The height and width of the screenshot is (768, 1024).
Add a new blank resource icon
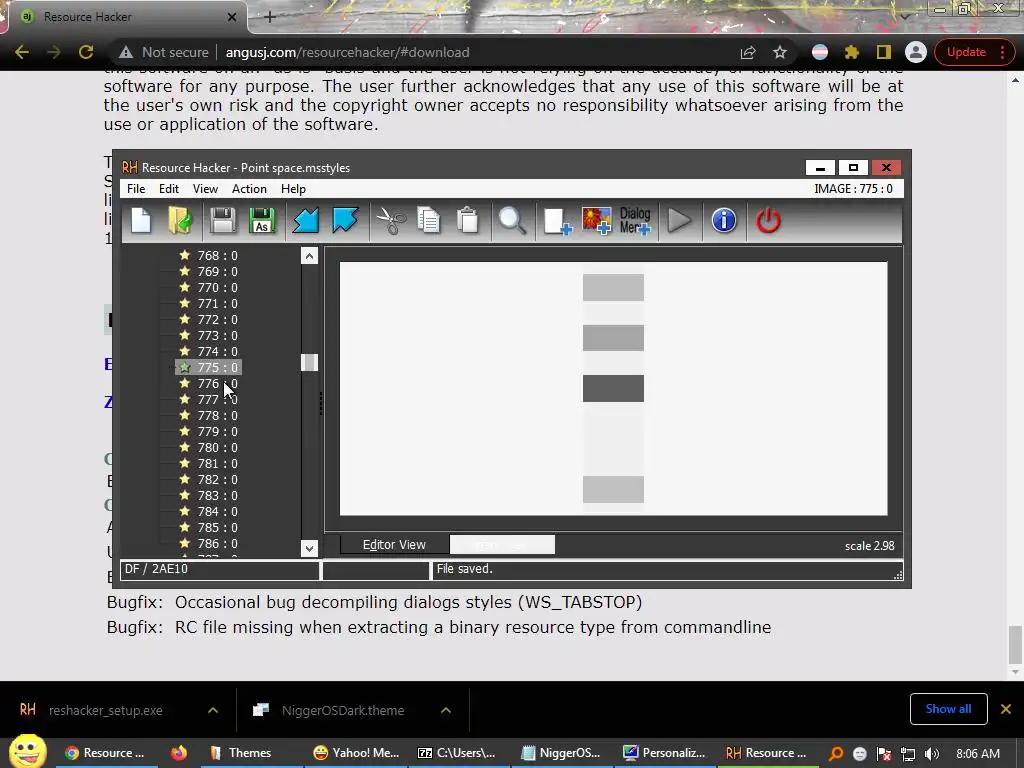[557, 221]
